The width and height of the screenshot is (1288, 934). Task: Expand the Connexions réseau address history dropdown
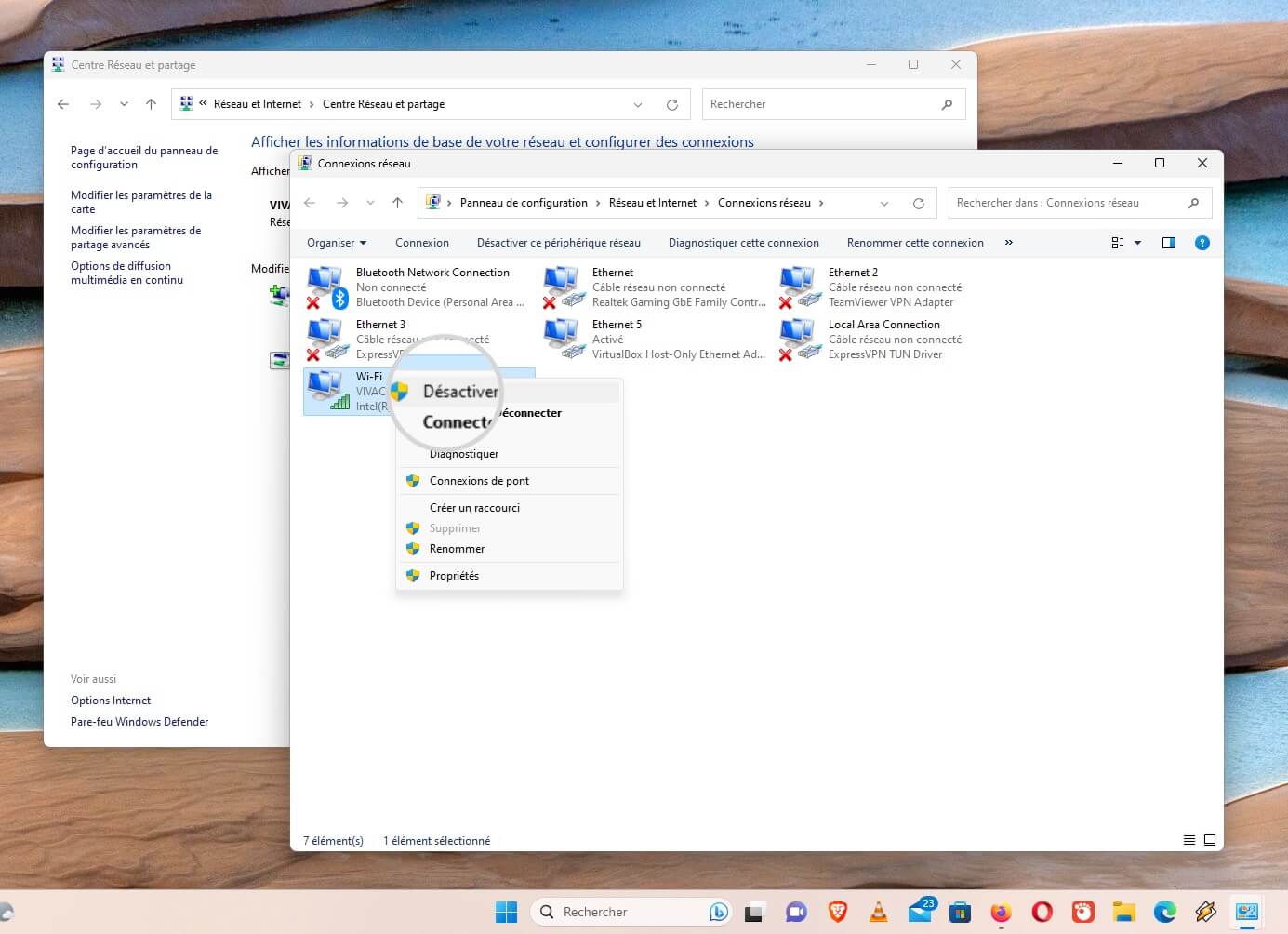(x=884, y=203)
